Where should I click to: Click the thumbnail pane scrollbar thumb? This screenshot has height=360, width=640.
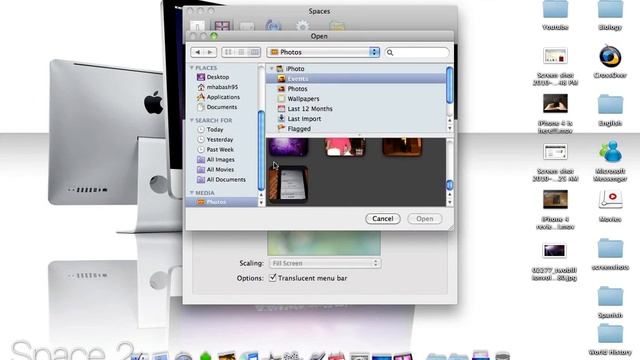[x=450, y=185]
